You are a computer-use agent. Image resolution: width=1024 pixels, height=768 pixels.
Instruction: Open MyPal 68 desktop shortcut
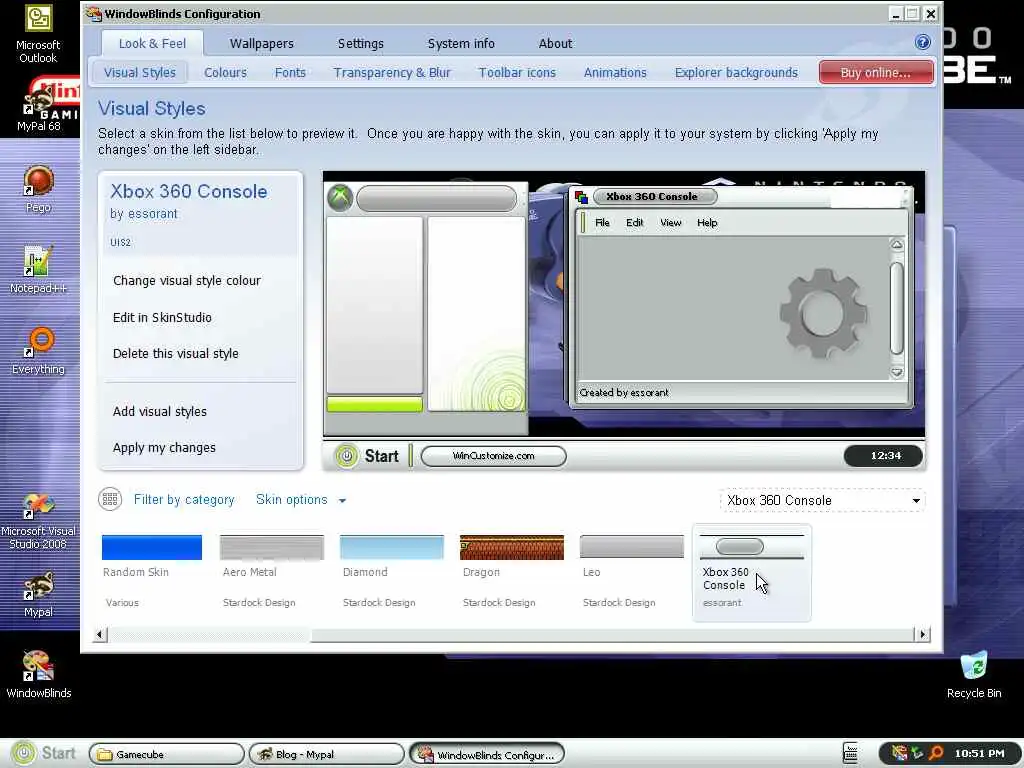coord(39,104)
